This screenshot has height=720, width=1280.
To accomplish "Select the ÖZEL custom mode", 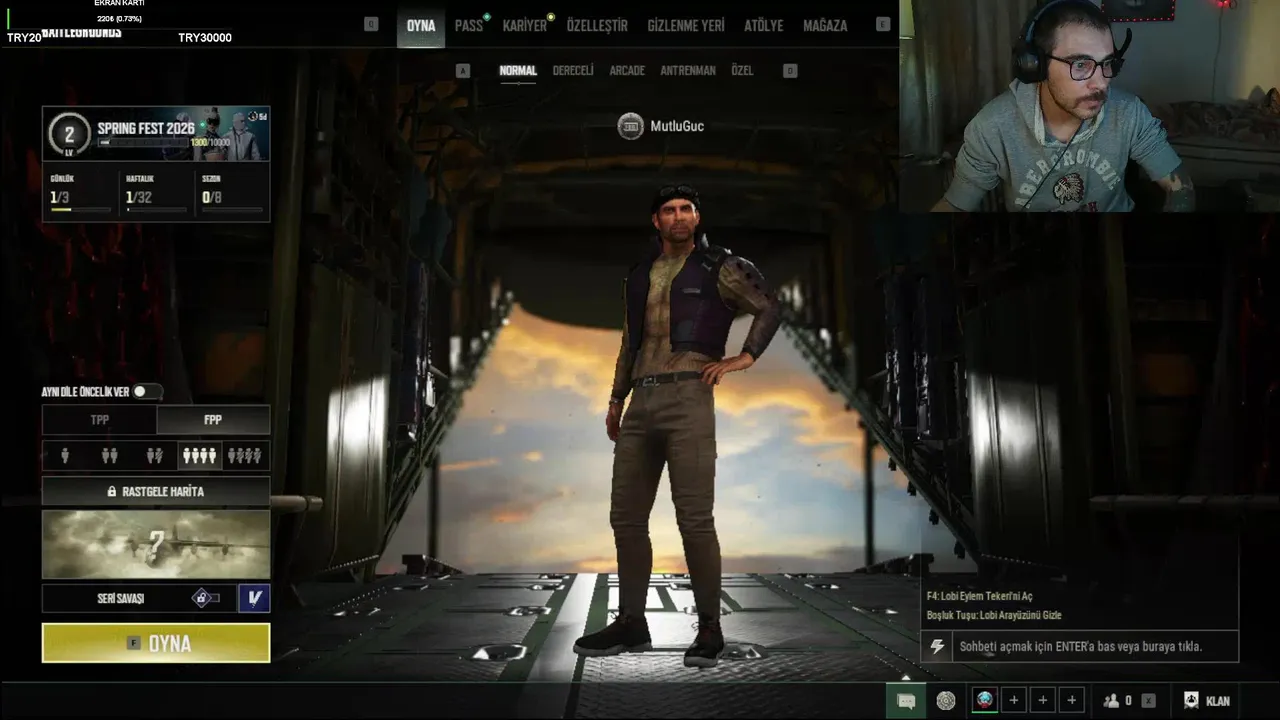I will 742,71.
